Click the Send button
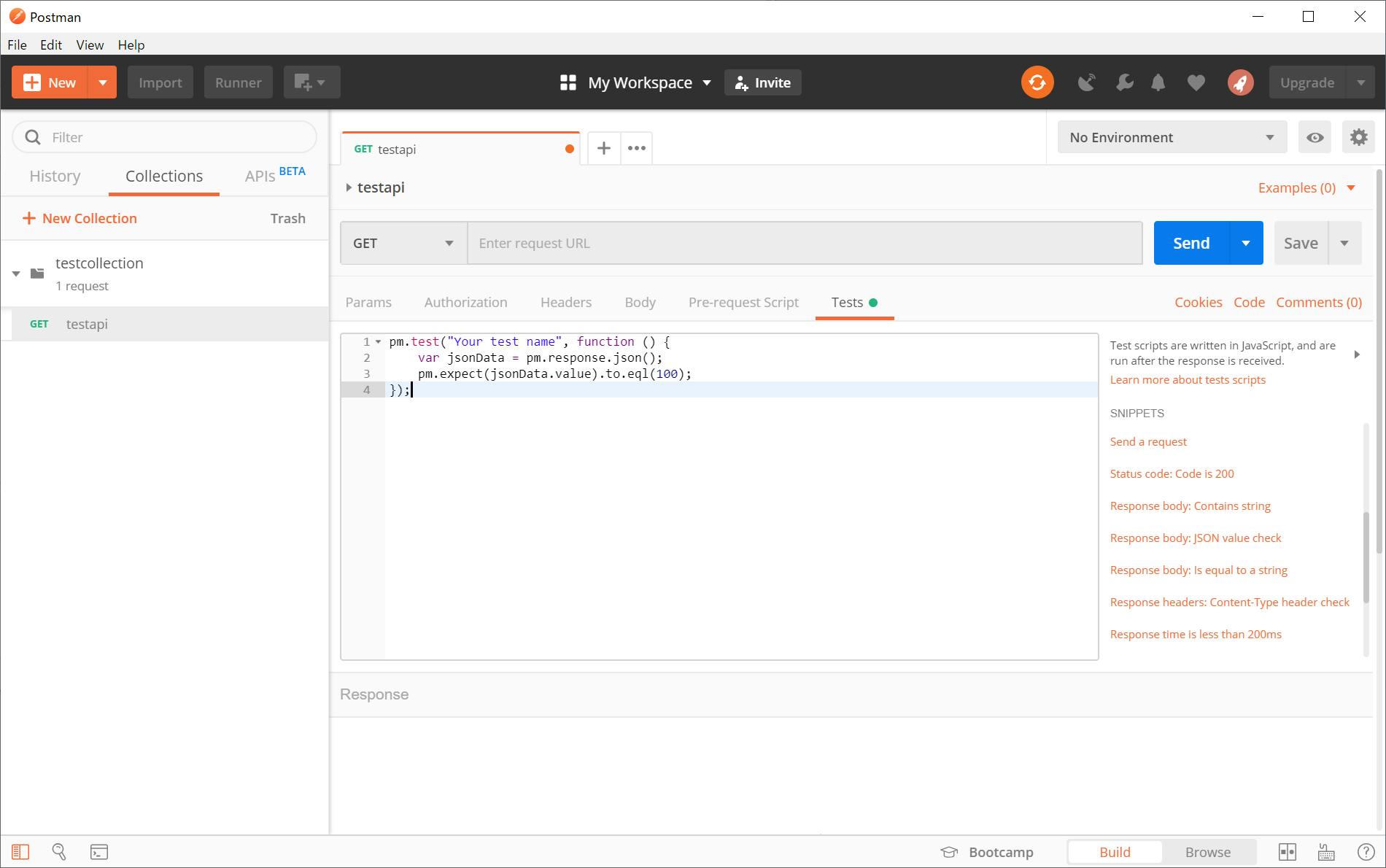Viewport: 1386px width, 868px height. 1189,243
